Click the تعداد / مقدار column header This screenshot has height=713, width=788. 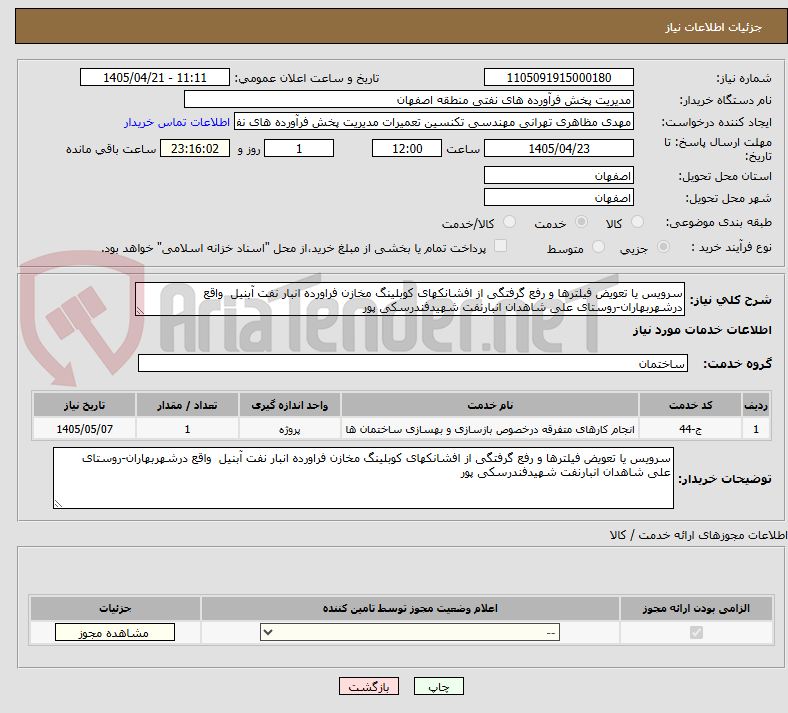click(x=187, y=405)
